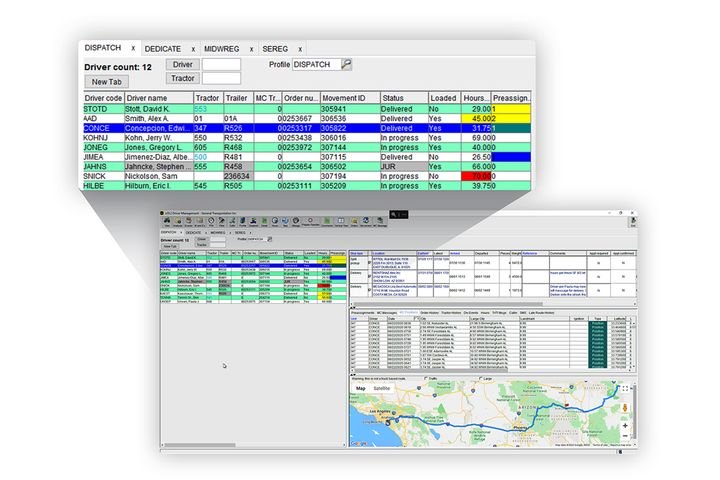Viewport: 720px width, 480px height.
Task: Switch to the DEDICATE tab
Action: (164, 48)
